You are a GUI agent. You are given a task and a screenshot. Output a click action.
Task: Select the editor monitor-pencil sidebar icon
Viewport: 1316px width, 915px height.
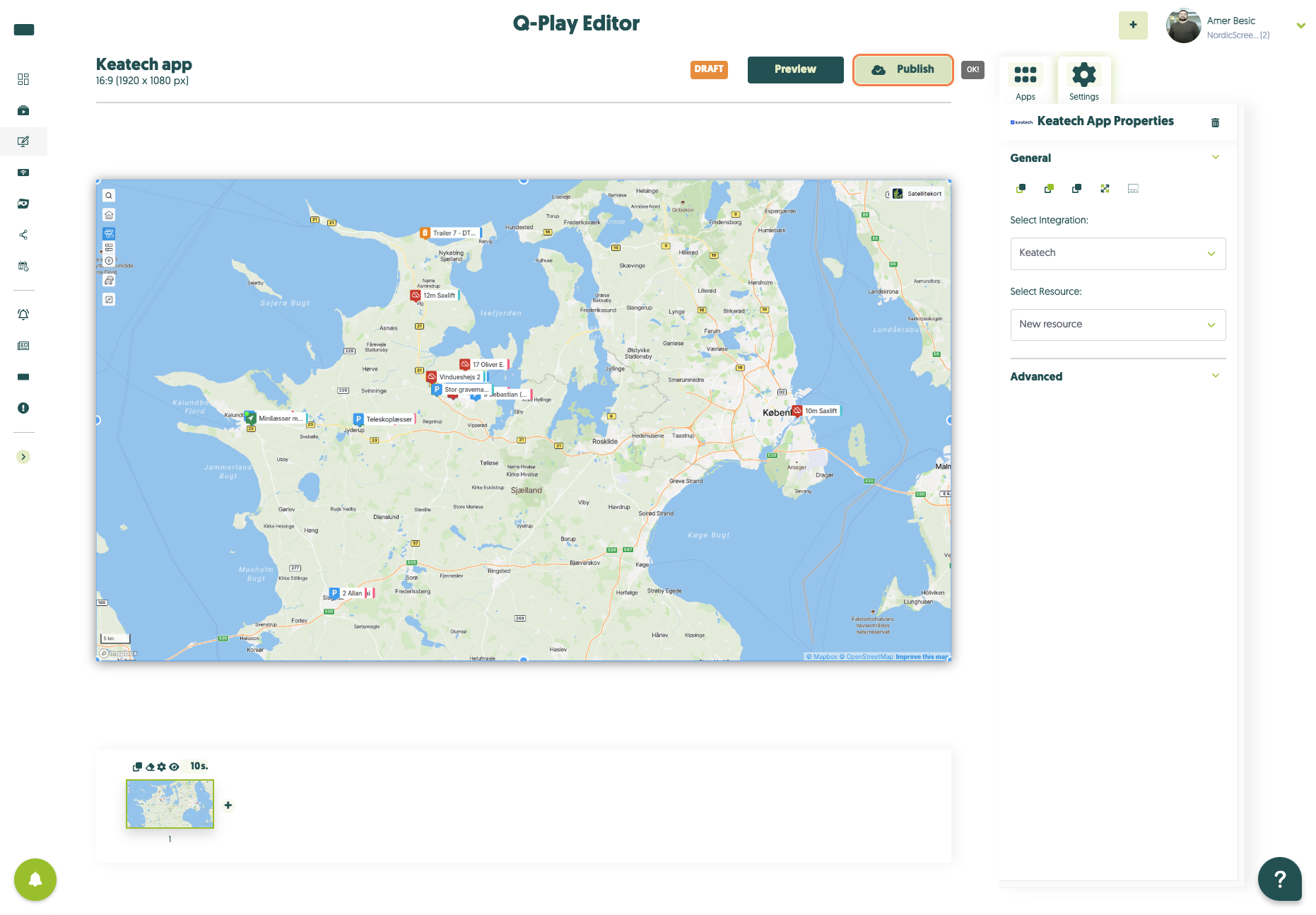(x=23, y=141)
